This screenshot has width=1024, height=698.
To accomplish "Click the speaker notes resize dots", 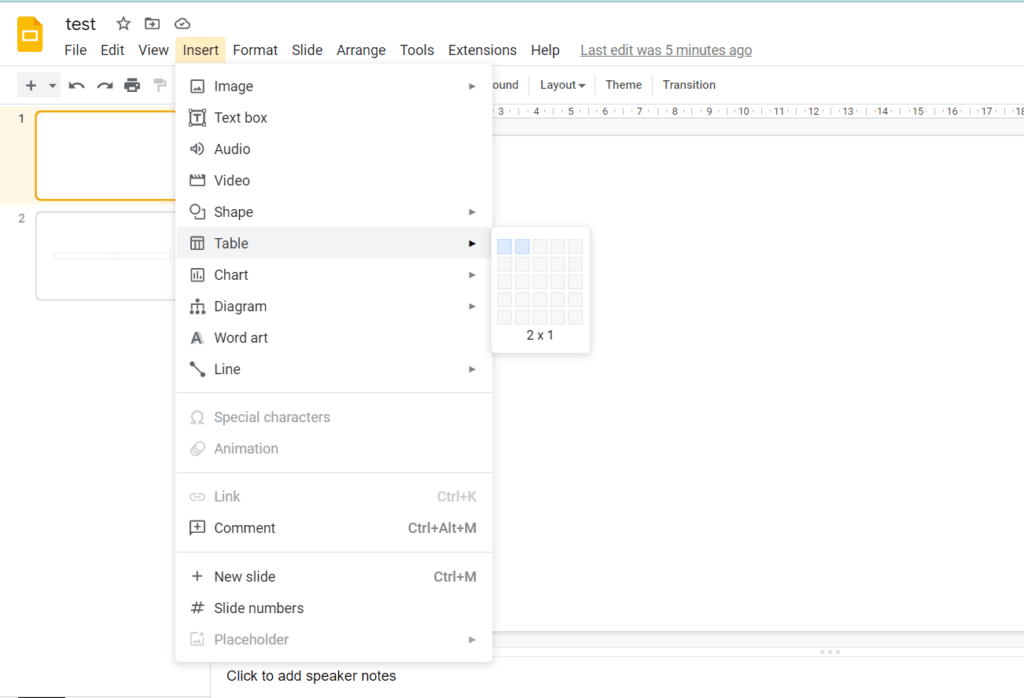I will click(830, 652).
